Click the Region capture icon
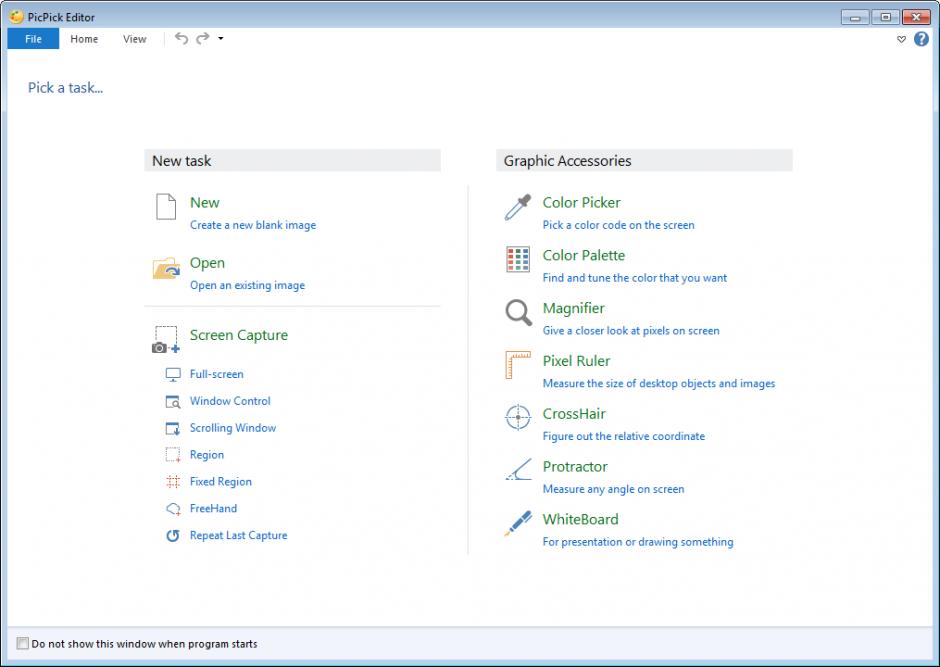 (x=173, y=455)
